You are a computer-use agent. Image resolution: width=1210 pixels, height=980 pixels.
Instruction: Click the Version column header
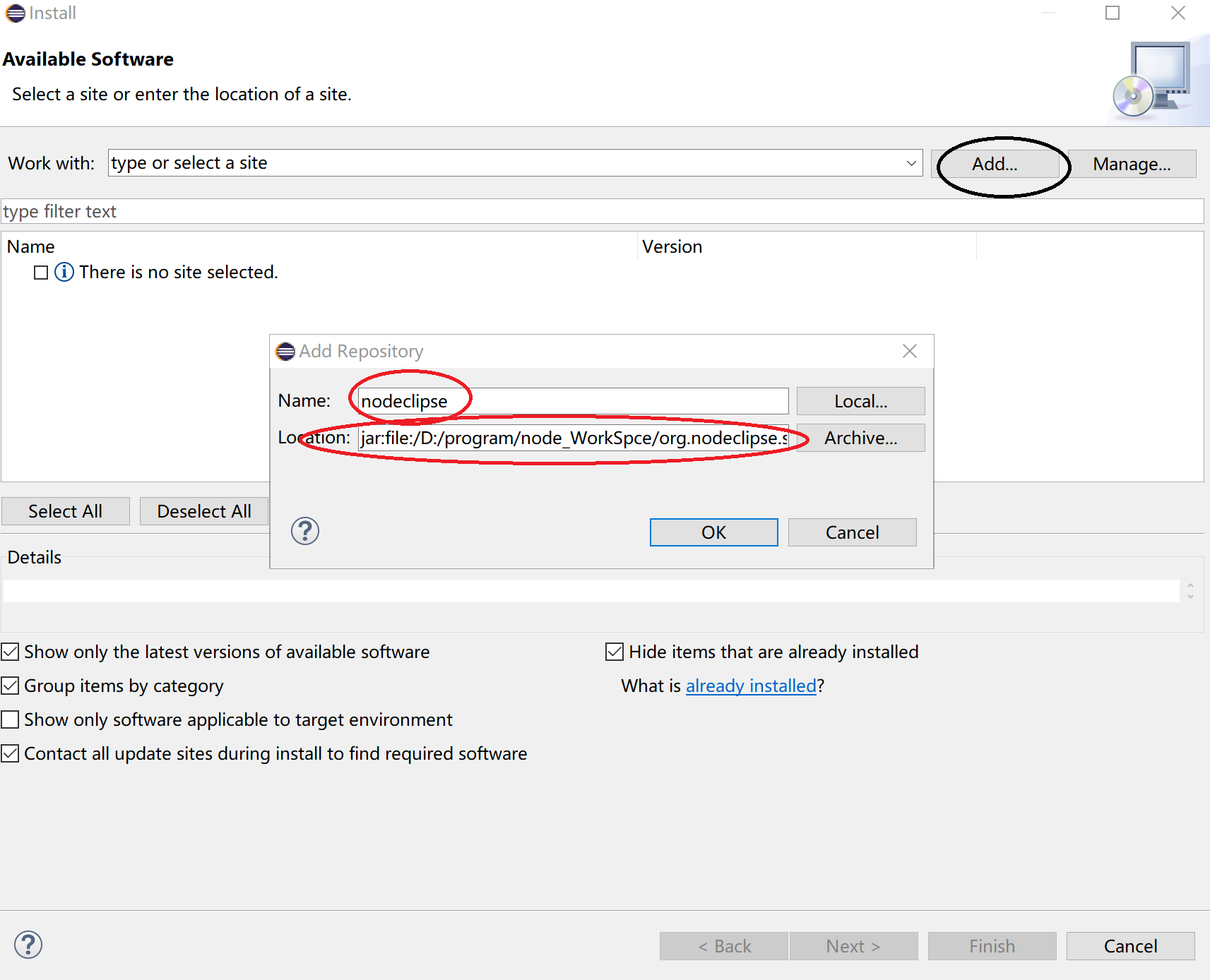[807, 246]
